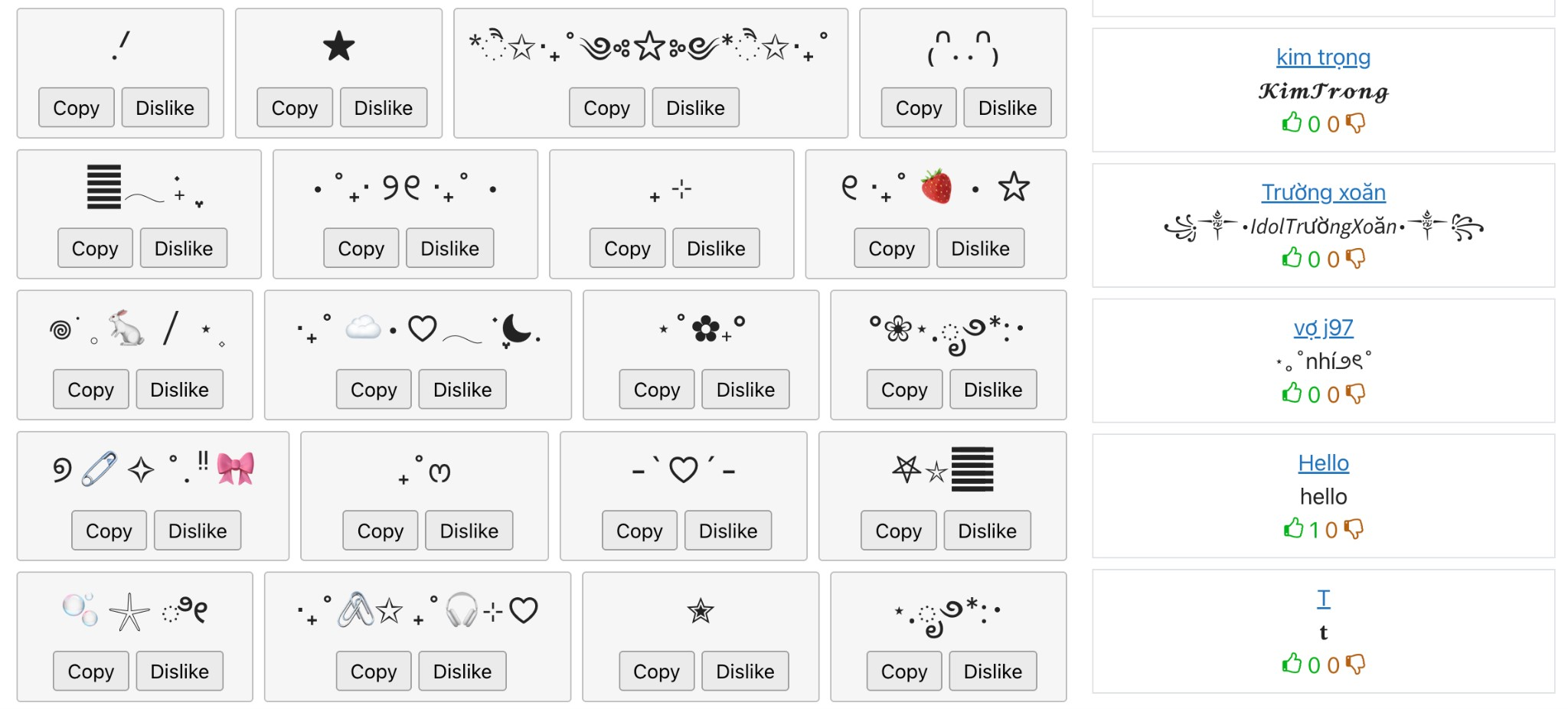The image size is (1568, 709).
Task: Copy the strawberry symbol combination
Action: [x=891, y=249]
